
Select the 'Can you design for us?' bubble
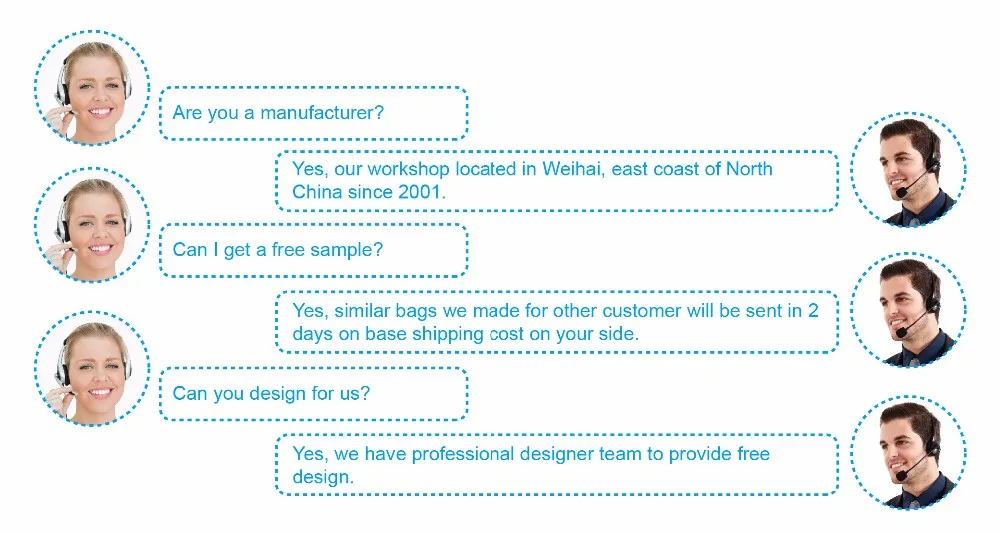pyautogui.click(x=313, y=393)
